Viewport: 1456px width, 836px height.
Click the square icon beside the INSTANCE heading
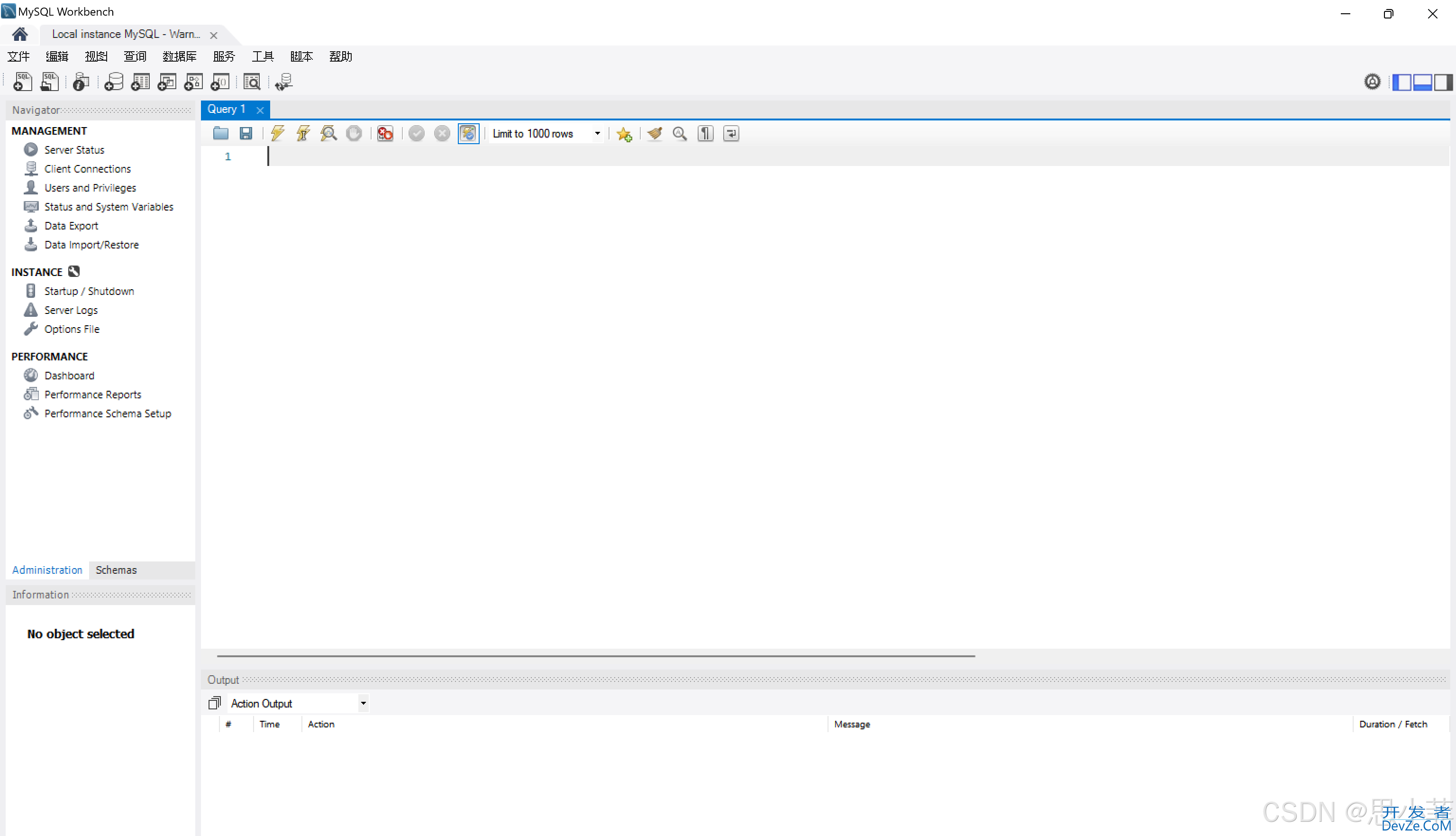tap(74, 272)
